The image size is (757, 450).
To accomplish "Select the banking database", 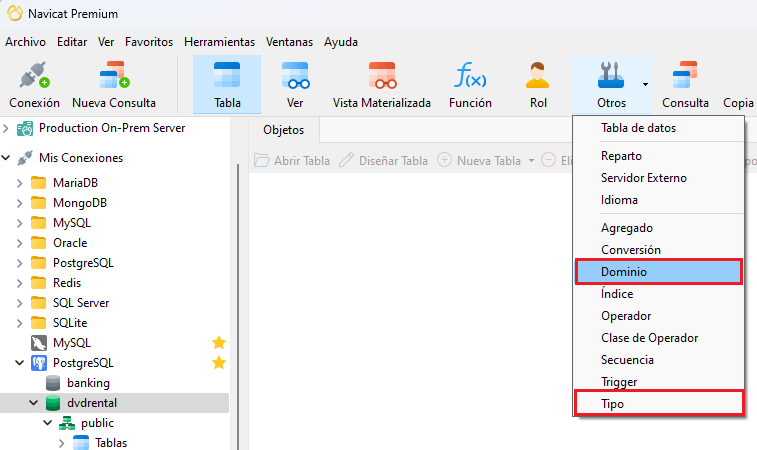I will coord(78,383).
